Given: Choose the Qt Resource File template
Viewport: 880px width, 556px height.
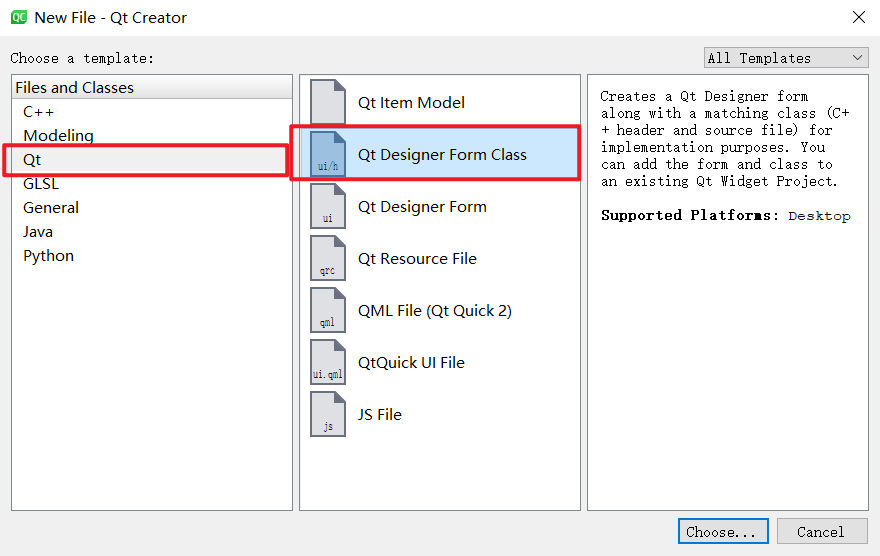Looking at the screenshot, I should 440,258.
